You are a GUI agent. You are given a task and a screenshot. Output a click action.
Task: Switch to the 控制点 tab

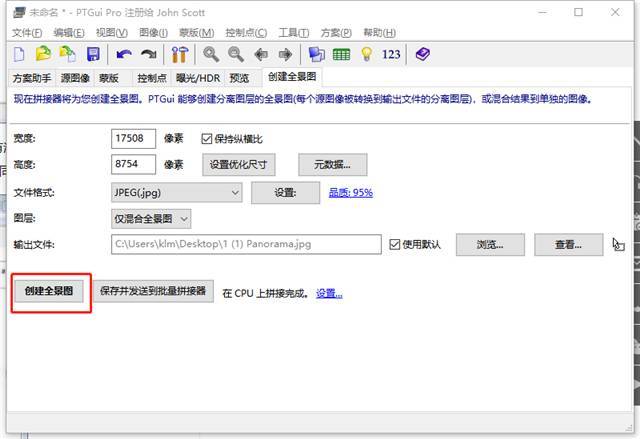[x=152, y=78]
